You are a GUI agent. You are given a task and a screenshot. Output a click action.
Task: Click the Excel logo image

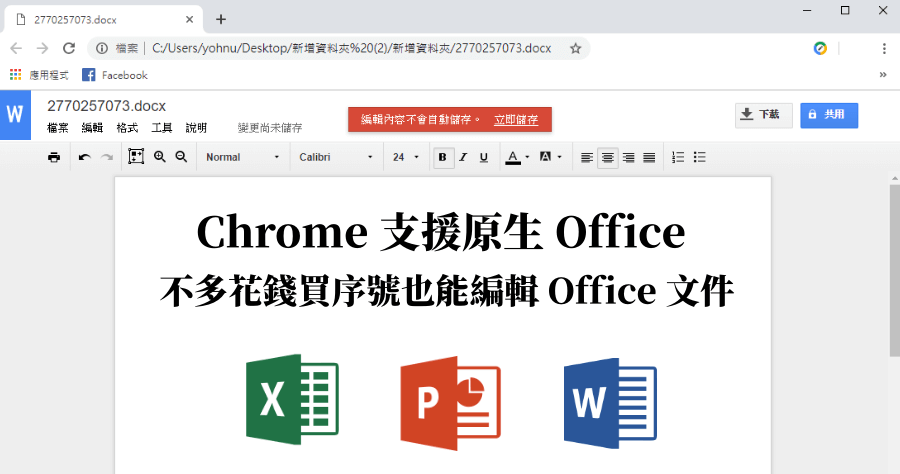pyautogui.click(x=292, y=399)
